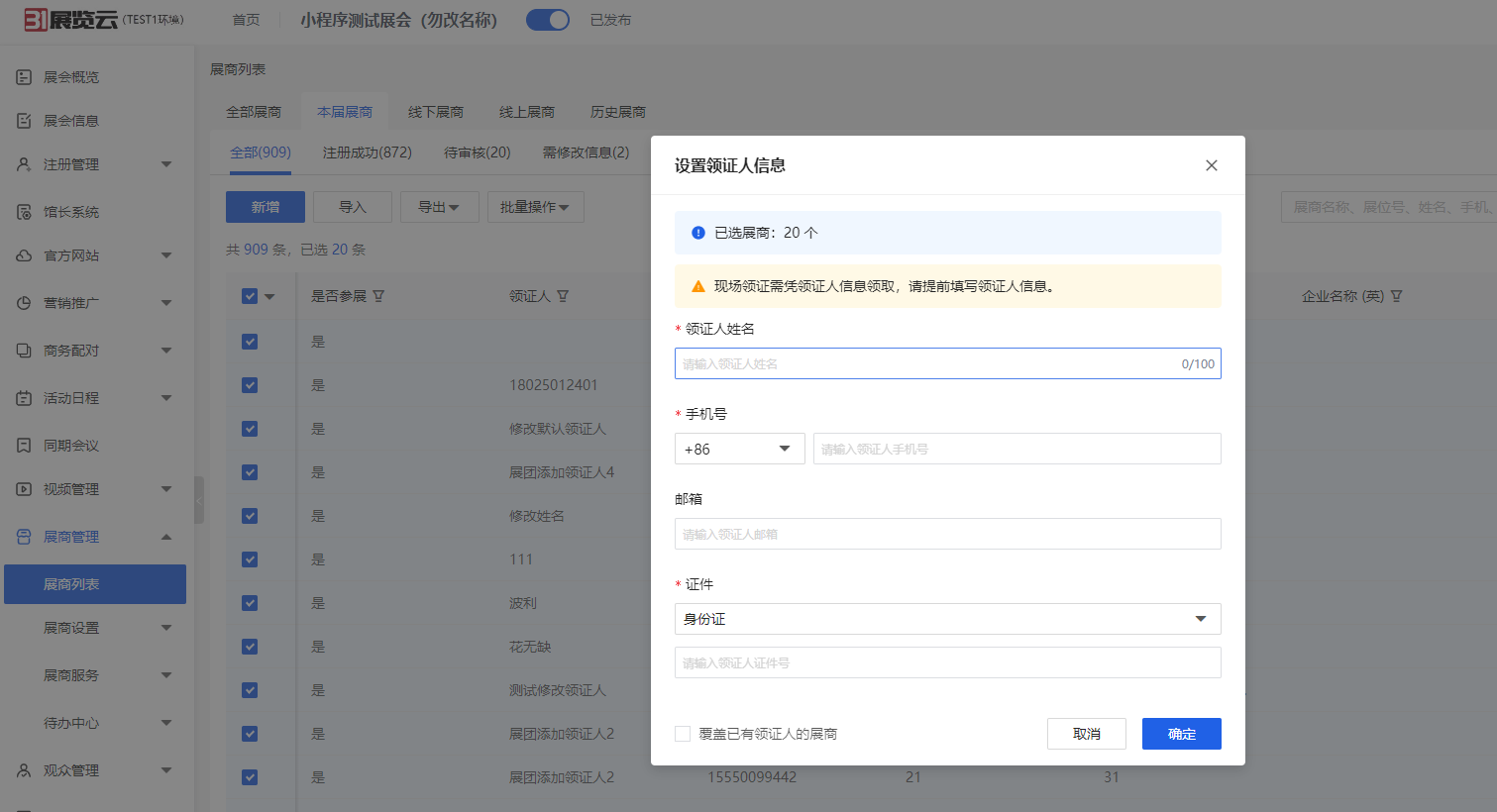Click the 营销推广 pie chart icon
Viewport: 1497px width, 812px height.
tap(24, 302)
